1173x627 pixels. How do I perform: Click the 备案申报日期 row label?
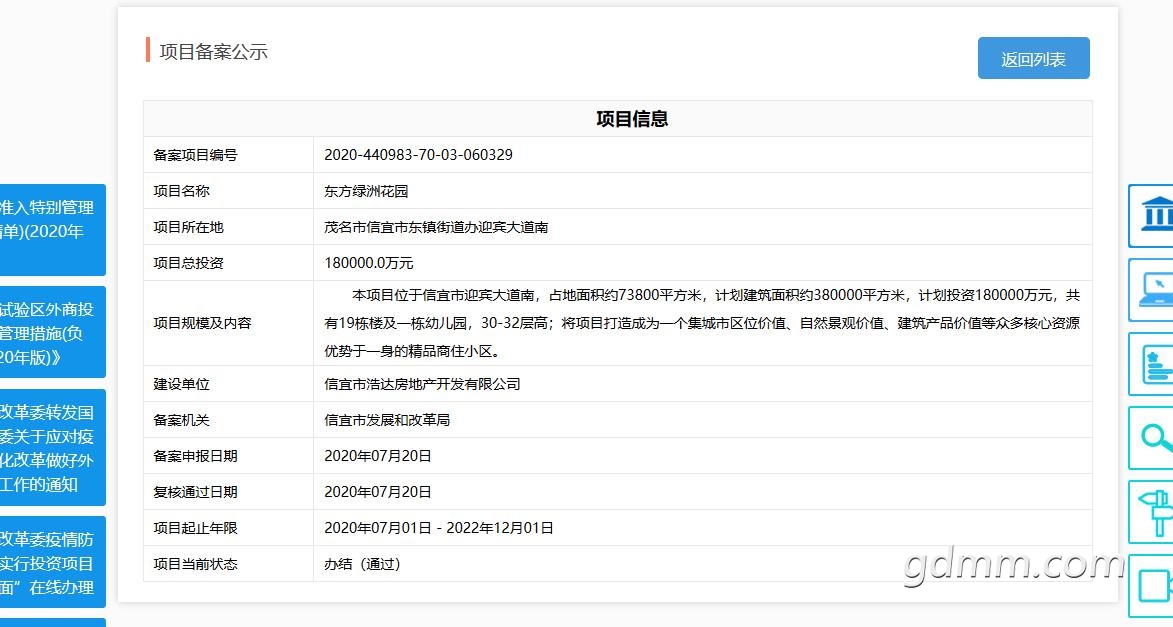coord(195,456)
